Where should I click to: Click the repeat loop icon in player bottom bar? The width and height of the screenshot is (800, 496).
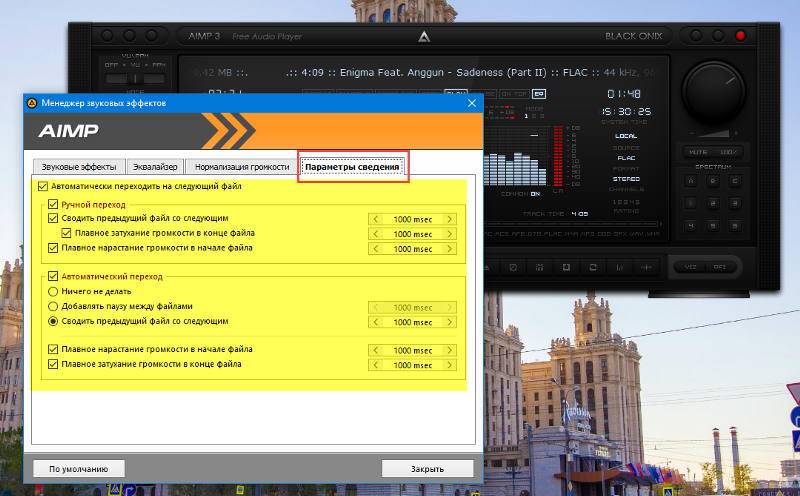point(593,267)
